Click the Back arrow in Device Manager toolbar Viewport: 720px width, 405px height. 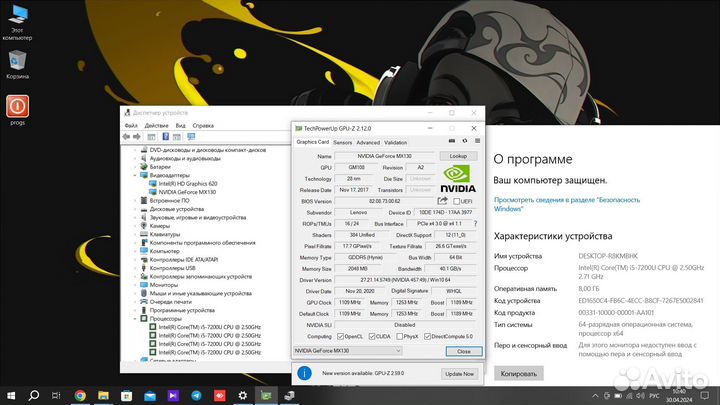pos(126,137)
